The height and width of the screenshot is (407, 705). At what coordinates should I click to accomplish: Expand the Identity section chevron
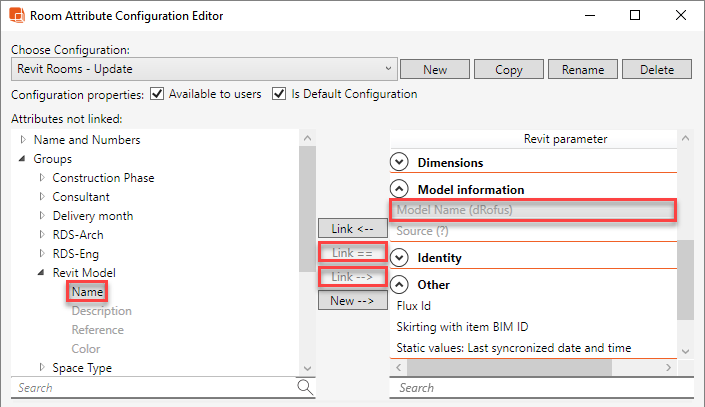(400, 258)
